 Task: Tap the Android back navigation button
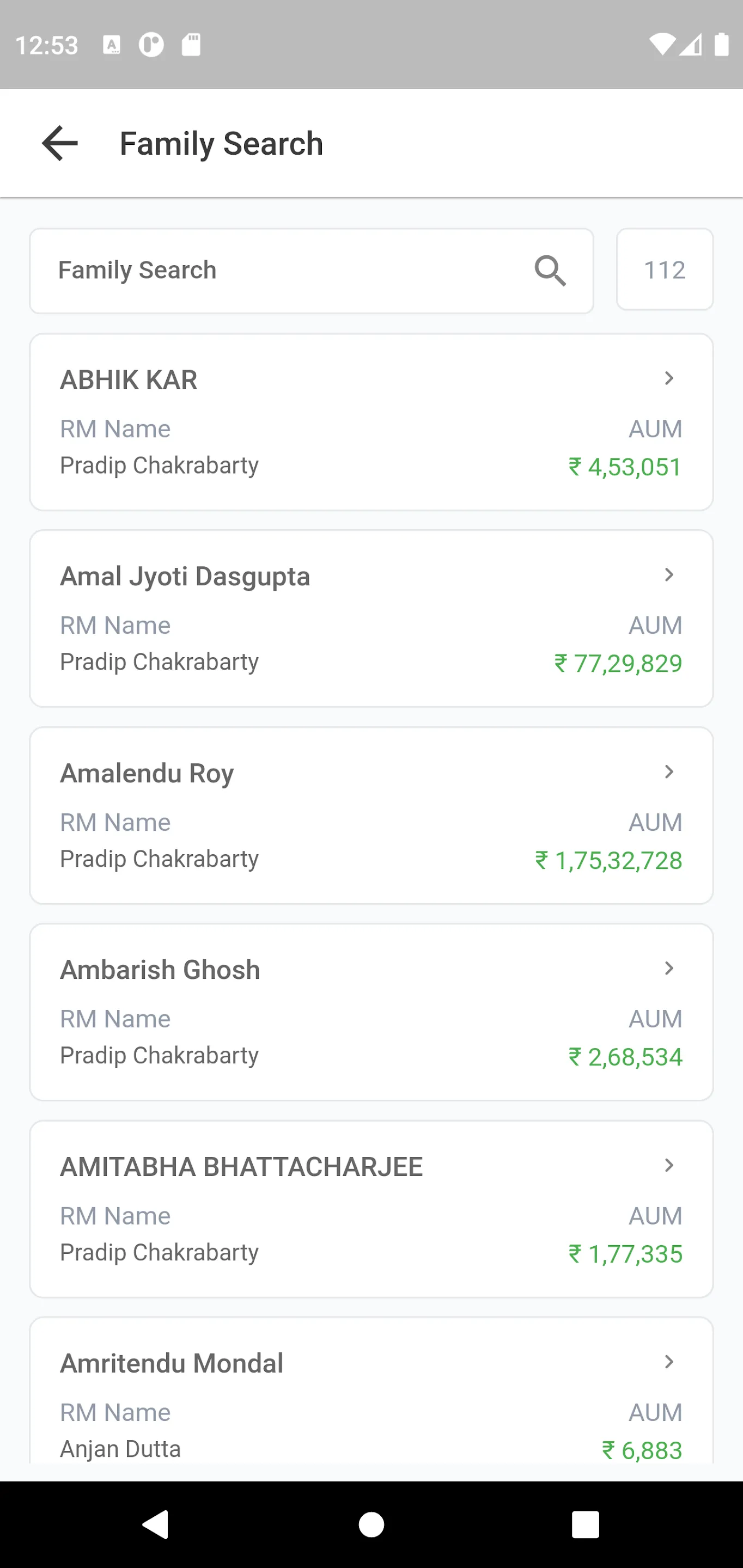tap(156, 1524)
